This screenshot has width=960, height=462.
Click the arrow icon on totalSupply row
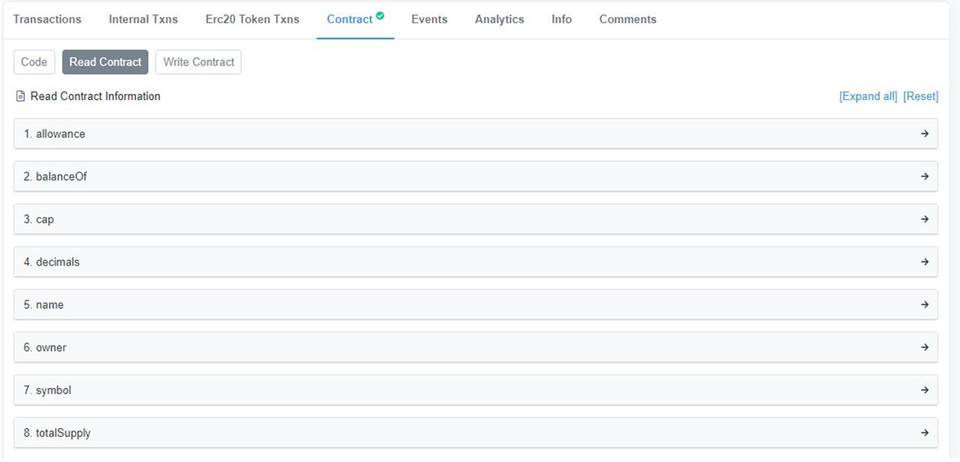click(x=924, y=433)
